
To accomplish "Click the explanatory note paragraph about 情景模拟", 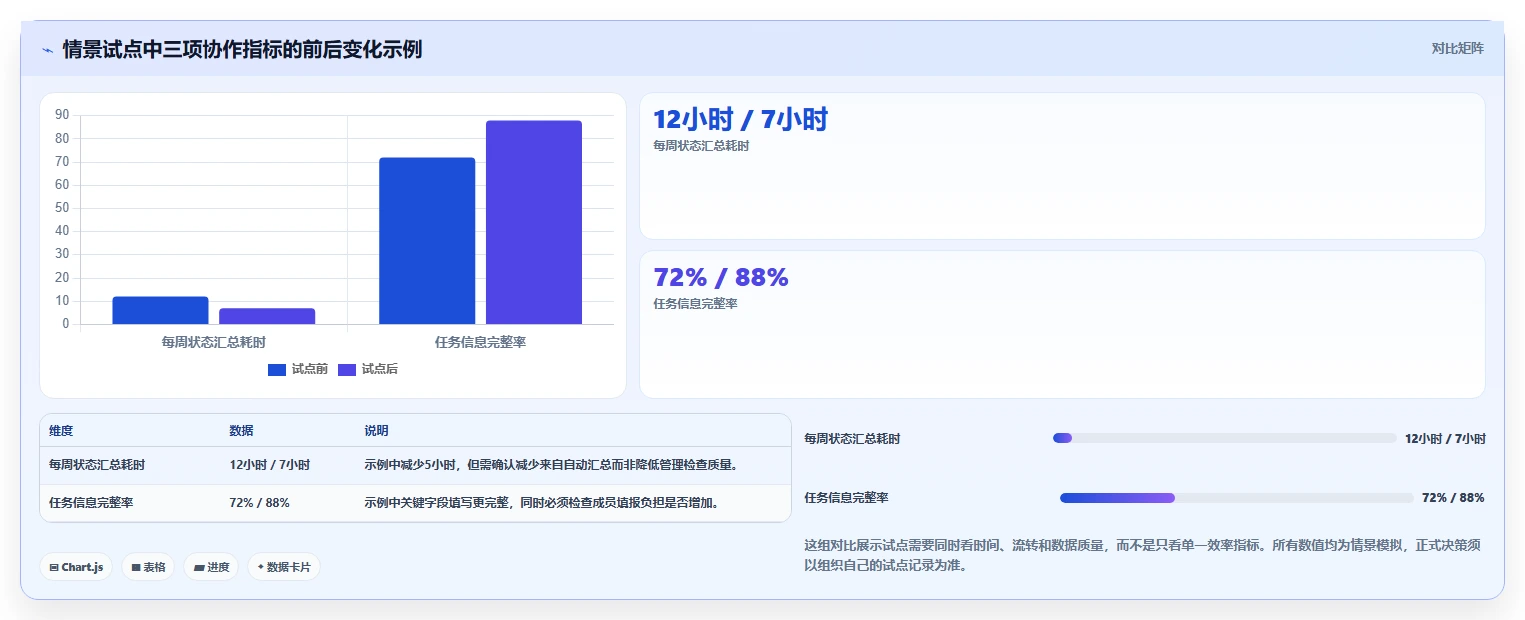I will tap(1142, 555).
